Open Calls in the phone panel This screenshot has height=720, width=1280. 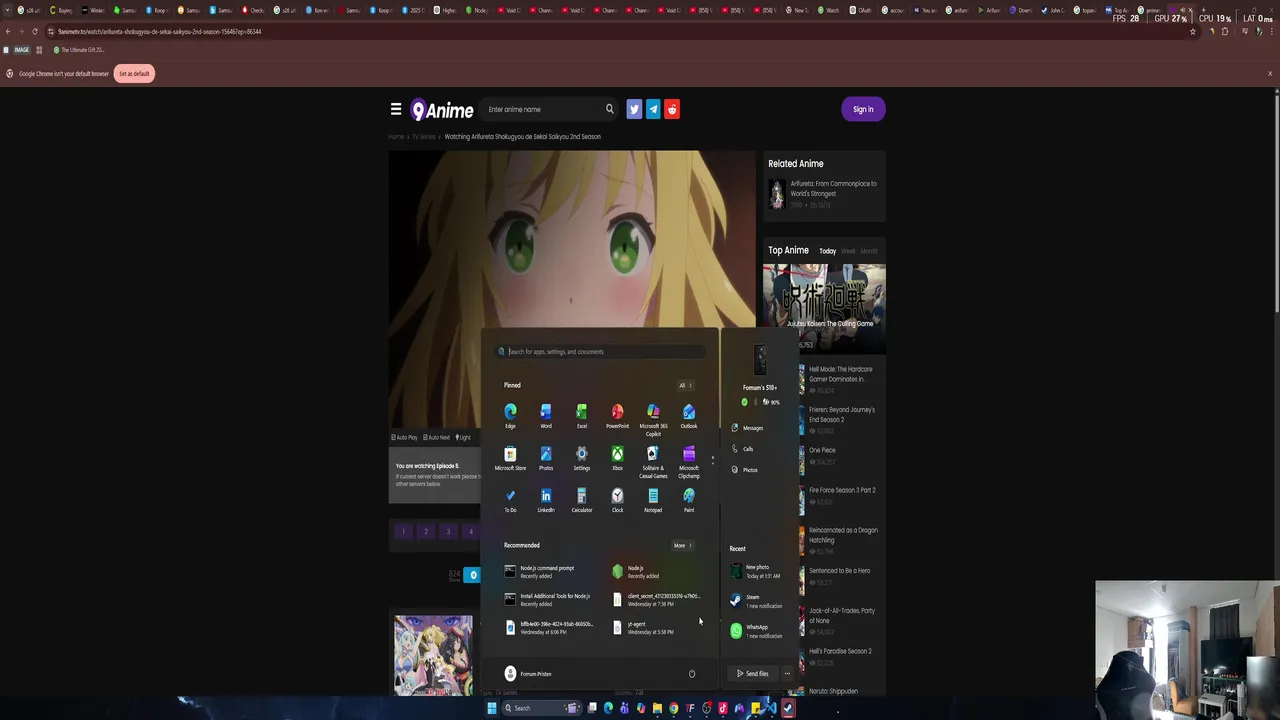pos(742,449)
